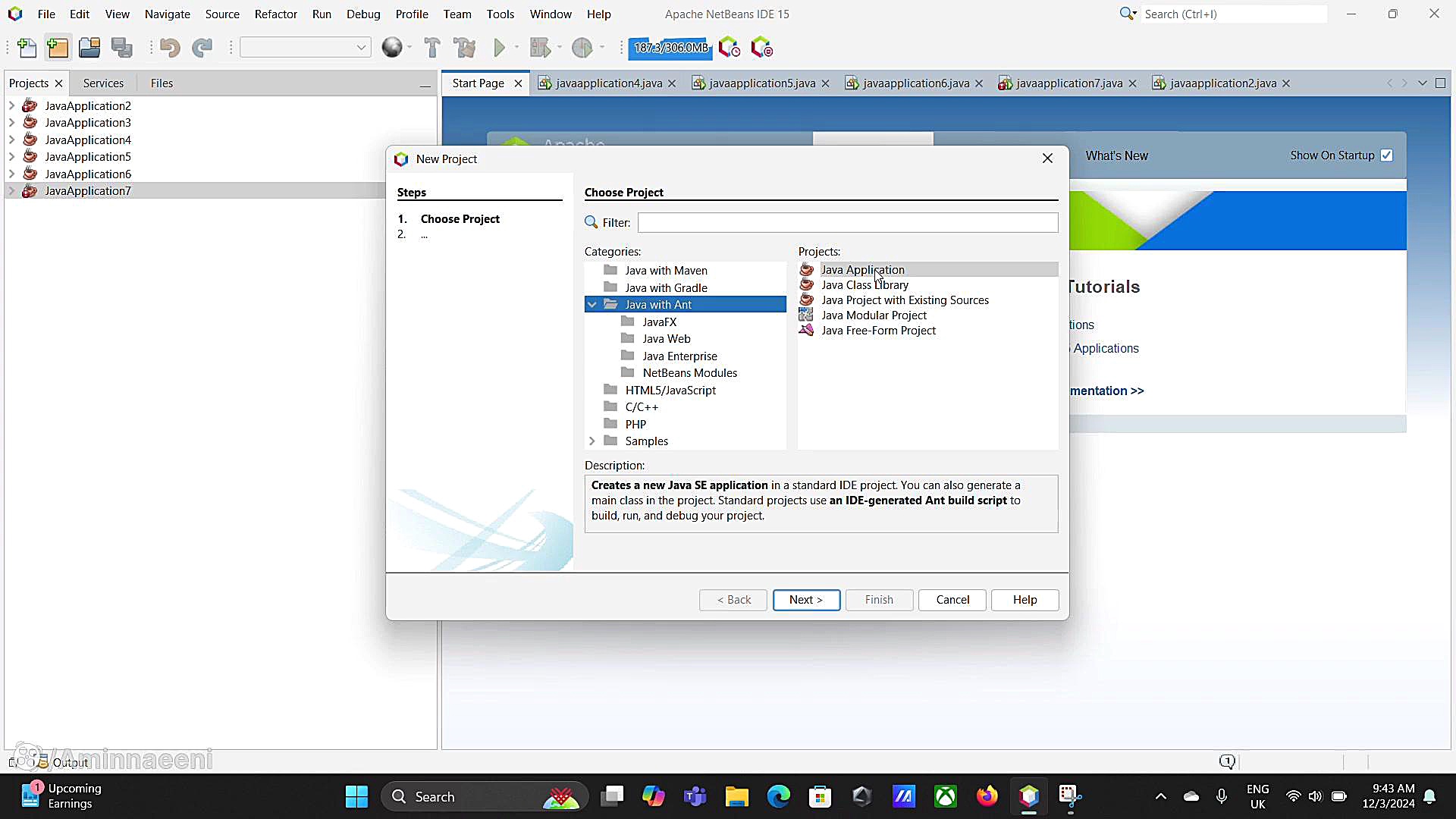Close the javaapplication4.java tab
Viewport: 1456px width, 819px height.
tap(672, 83)
